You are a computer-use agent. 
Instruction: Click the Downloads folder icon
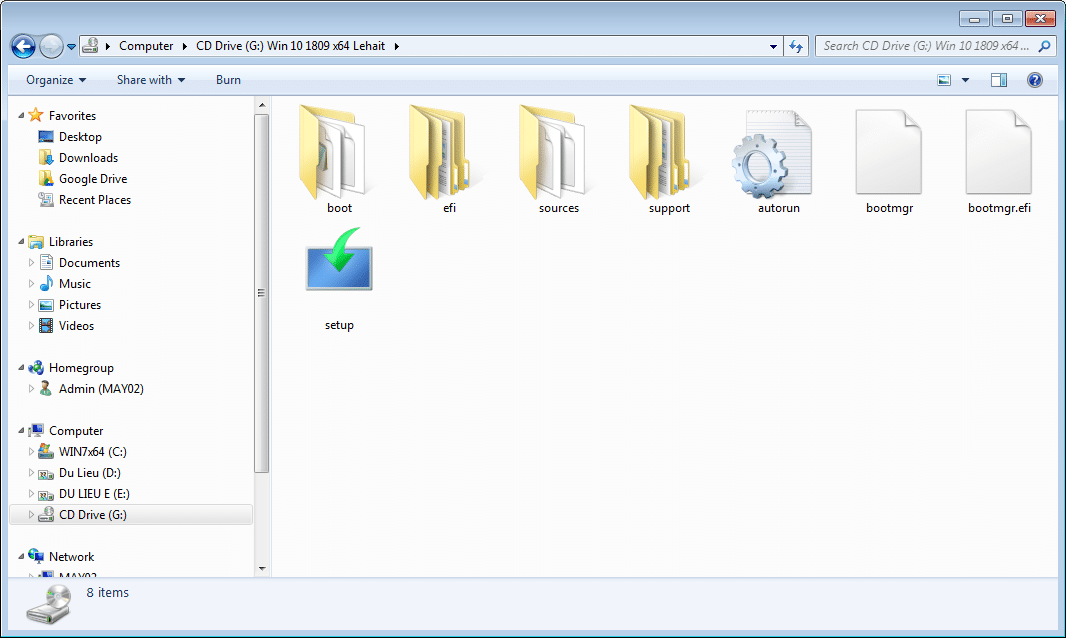[x=46, y=158]
